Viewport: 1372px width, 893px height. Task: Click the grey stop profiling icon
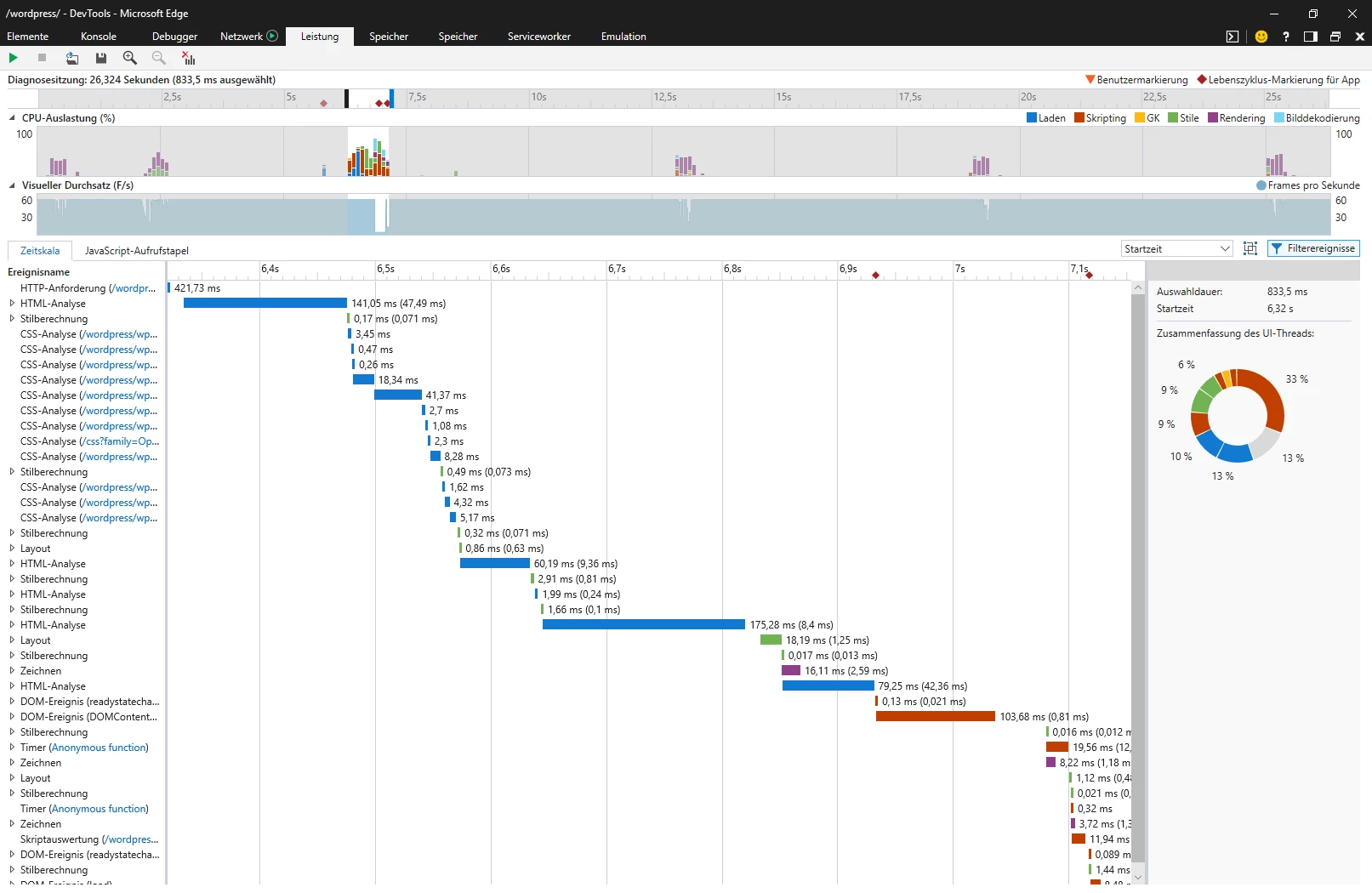pyautogui.click(x=42, y=58)
